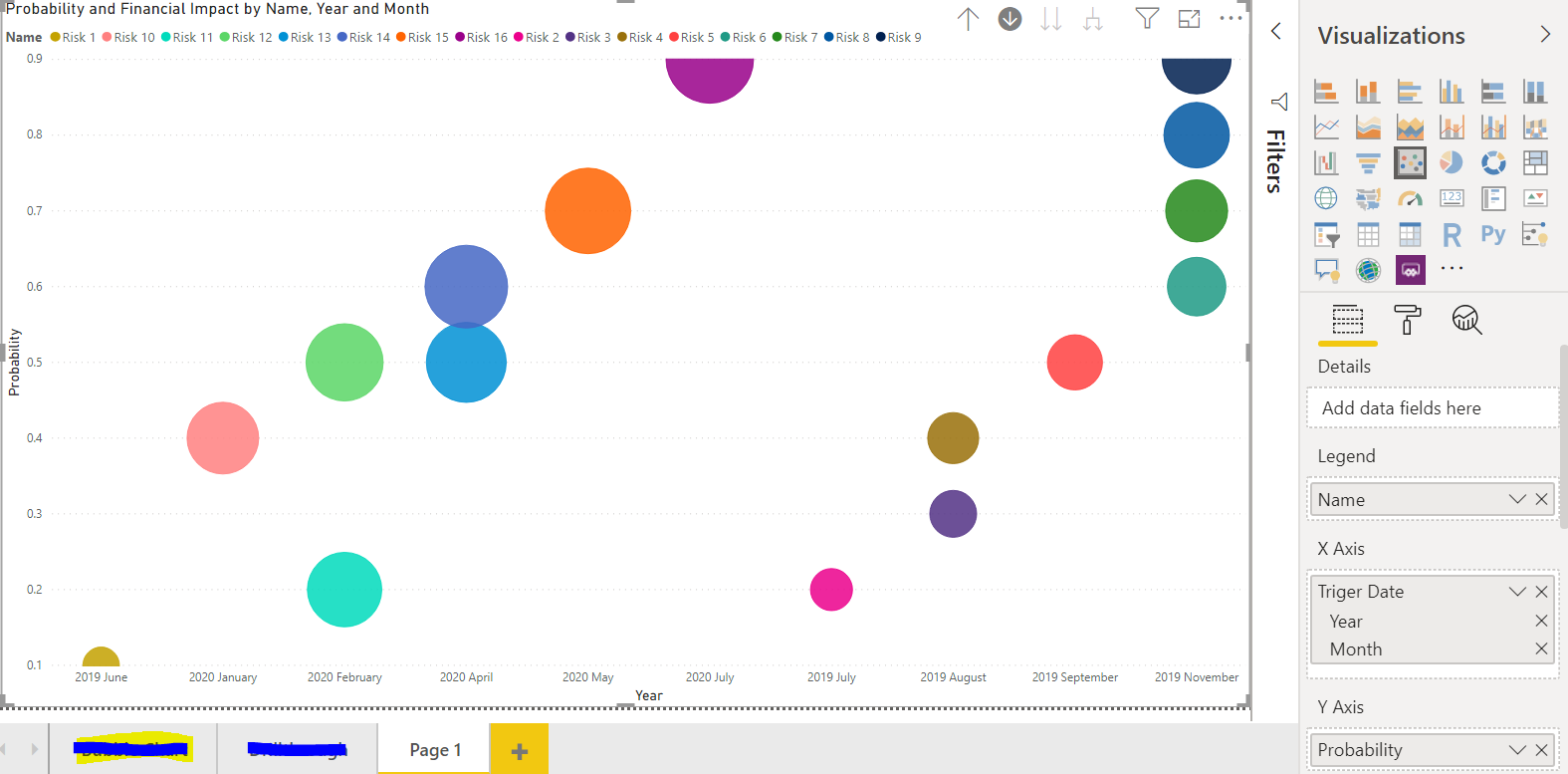Select the donut chart visualization
Image resolution: width=1568 pixels, height=774 pixels.
tap(1493, 162)
